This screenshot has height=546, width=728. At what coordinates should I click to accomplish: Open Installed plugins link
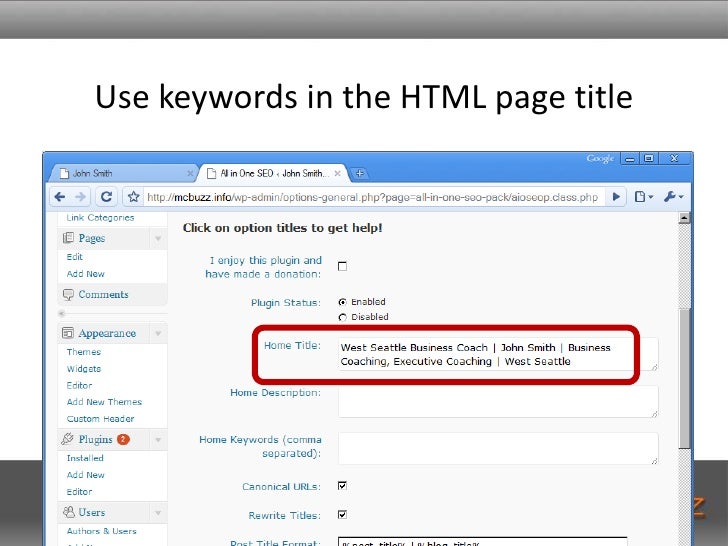click(x=85, y=458)
